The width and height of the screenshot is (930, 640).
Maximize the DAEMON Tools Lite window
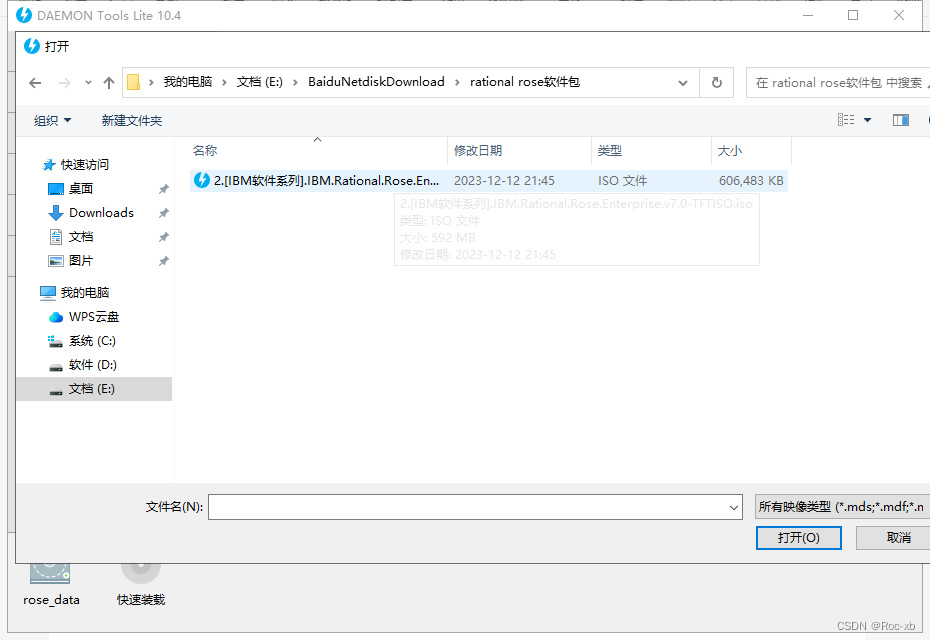click(x=853, y=15)
